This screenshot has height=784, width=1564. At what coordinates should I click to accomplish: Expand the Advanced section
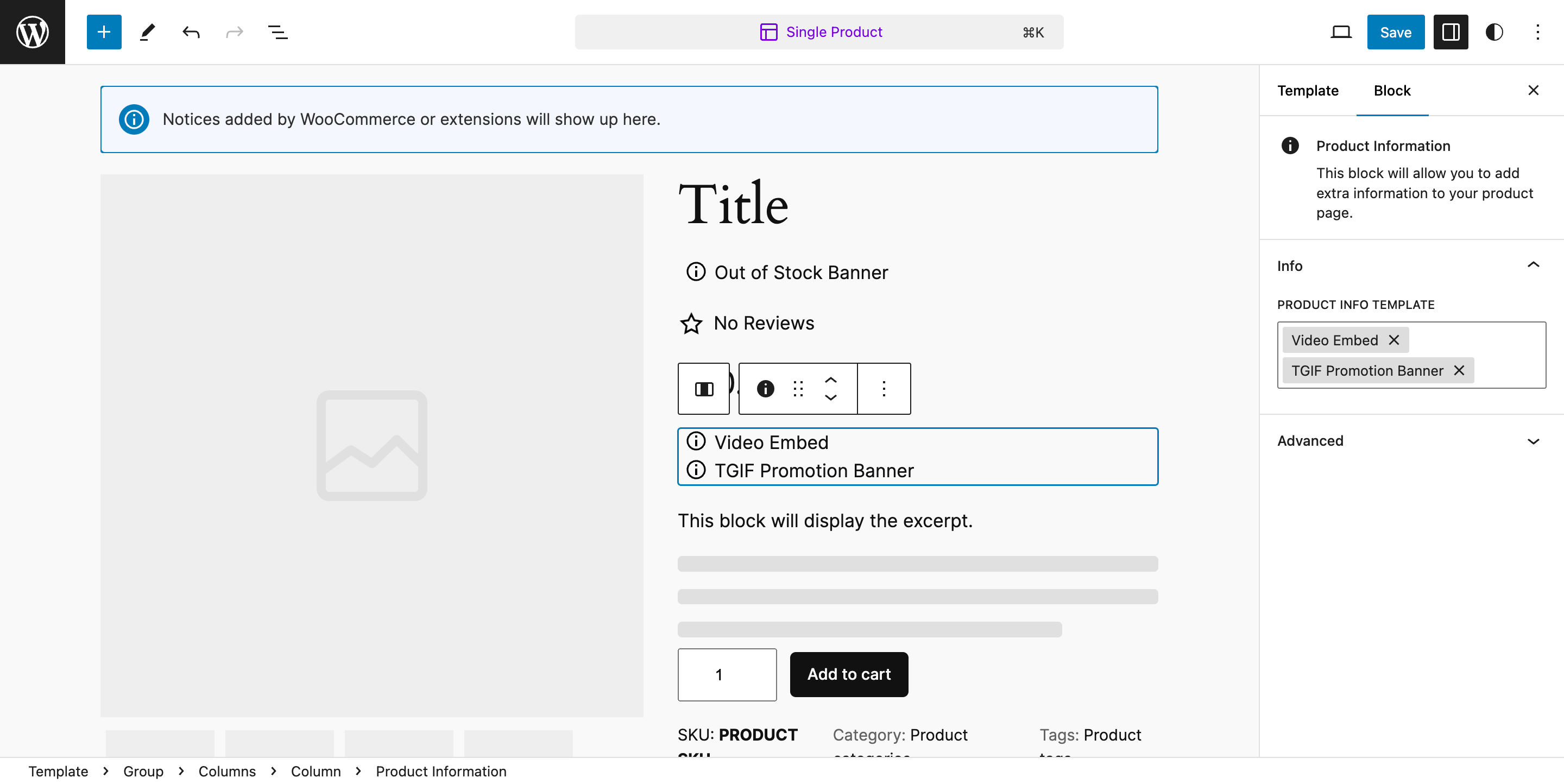1534,441
